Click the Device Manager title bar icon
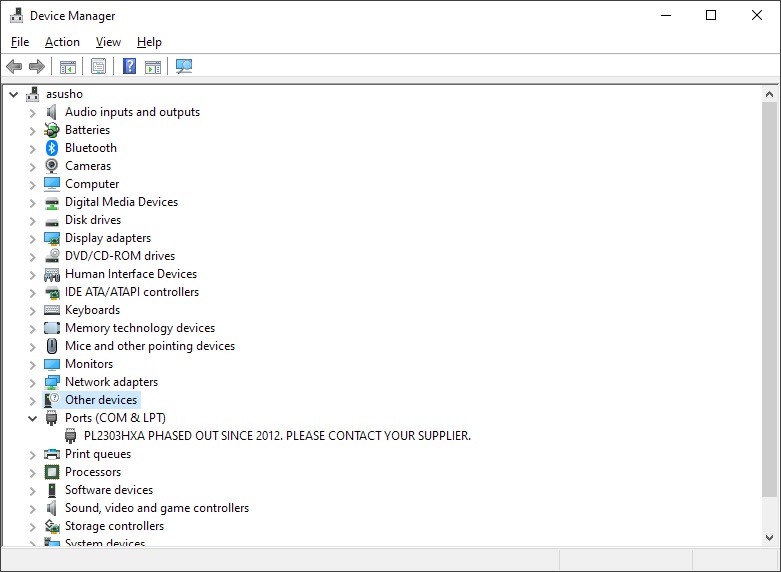 (16, 15)
